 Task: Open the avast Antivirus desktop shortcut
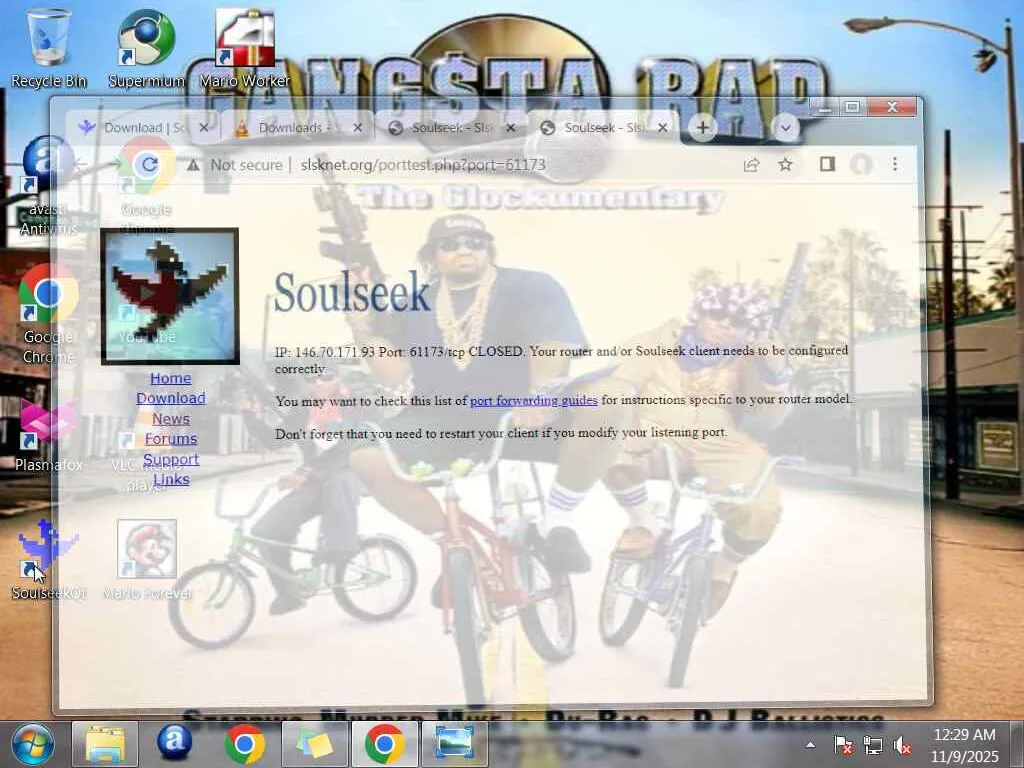(48, 186)
